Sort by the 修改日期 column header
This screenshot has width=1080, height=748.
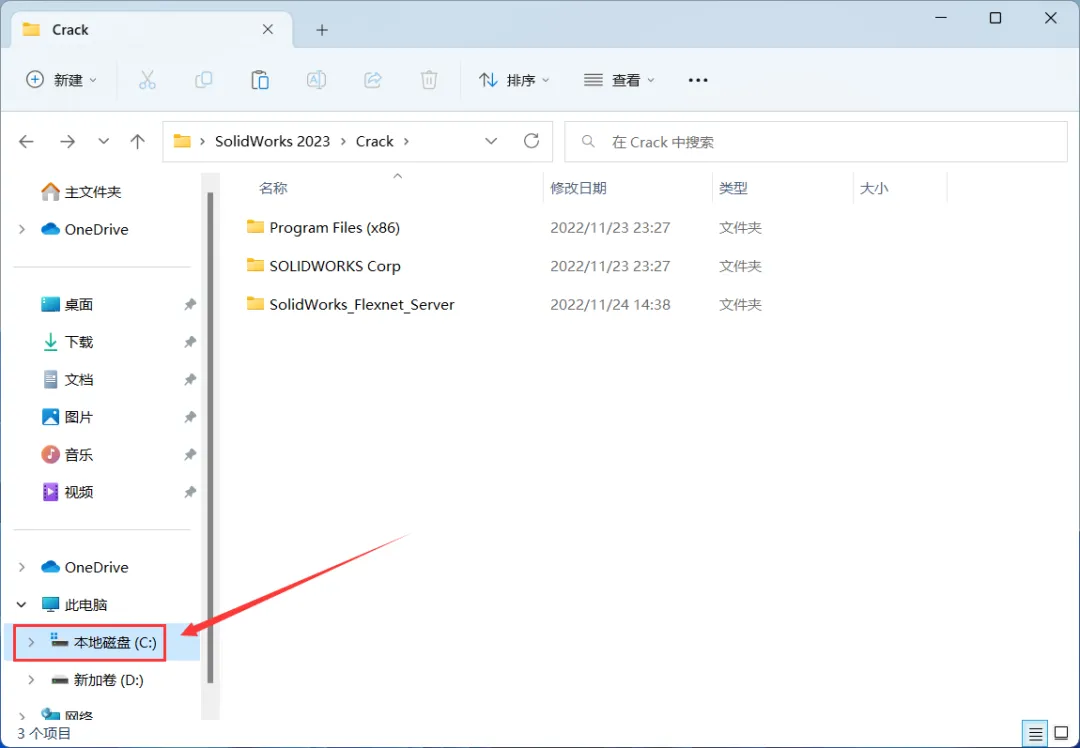578,188
